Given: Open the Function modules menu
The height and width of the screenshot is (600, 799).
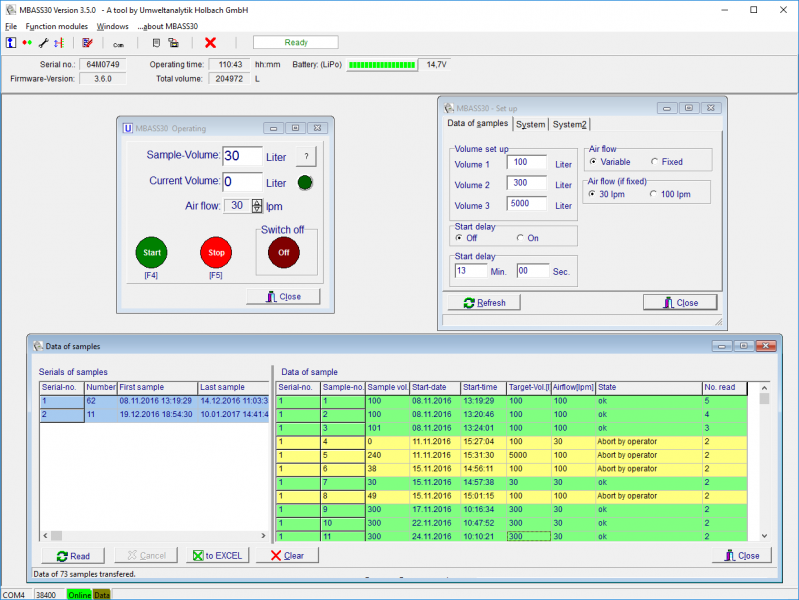Looking at the screenshot, I should (x=57, y=26).
